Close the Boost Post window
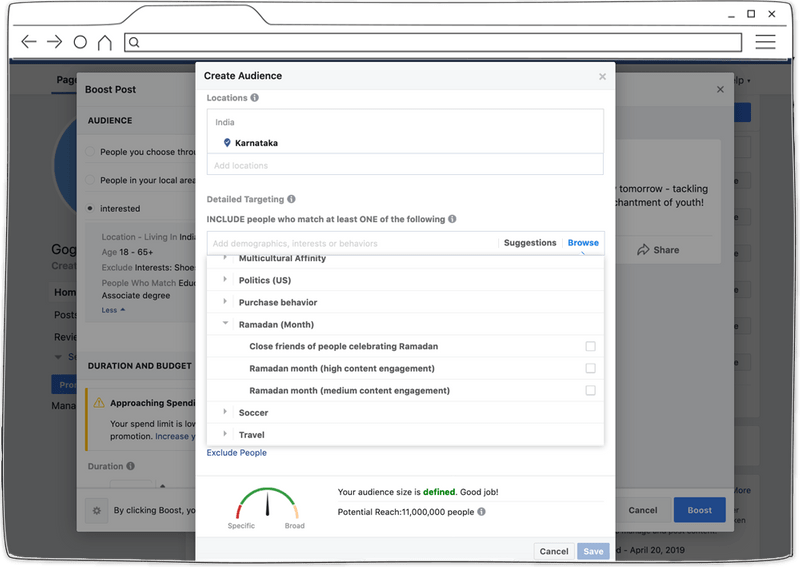This screenshot has height=567, width=800. click(720, 89)
